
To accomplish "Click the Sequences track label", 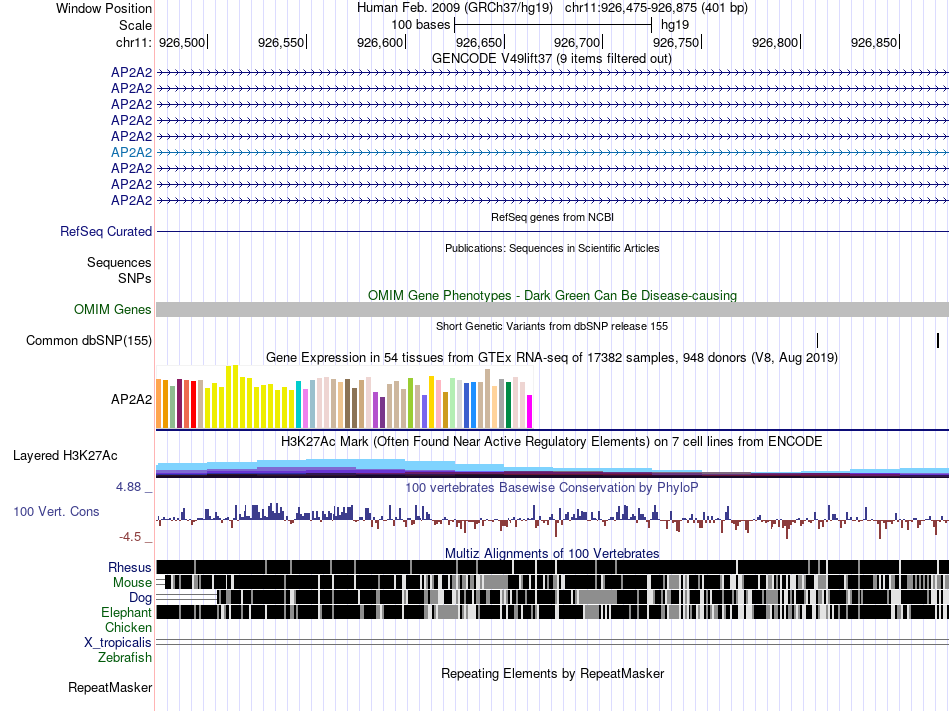I will click(x=119, y=262).
